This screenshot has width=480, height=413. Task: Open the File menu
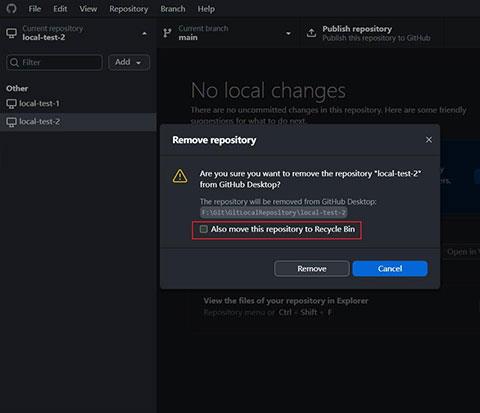[35, 9]
